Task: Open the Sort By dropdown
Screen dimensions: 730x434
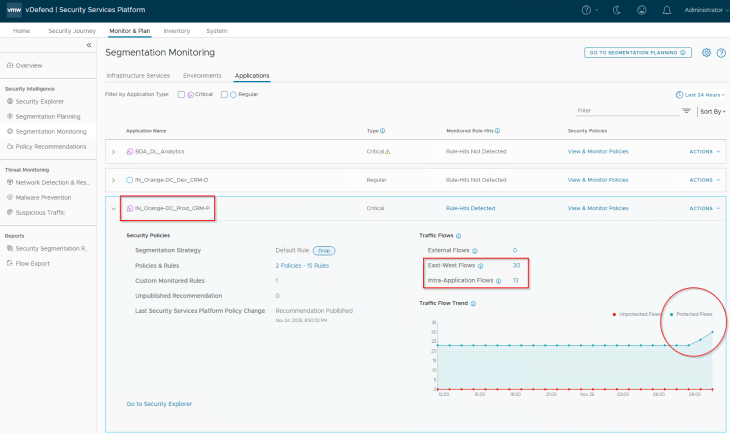Action: coord(712,111)
